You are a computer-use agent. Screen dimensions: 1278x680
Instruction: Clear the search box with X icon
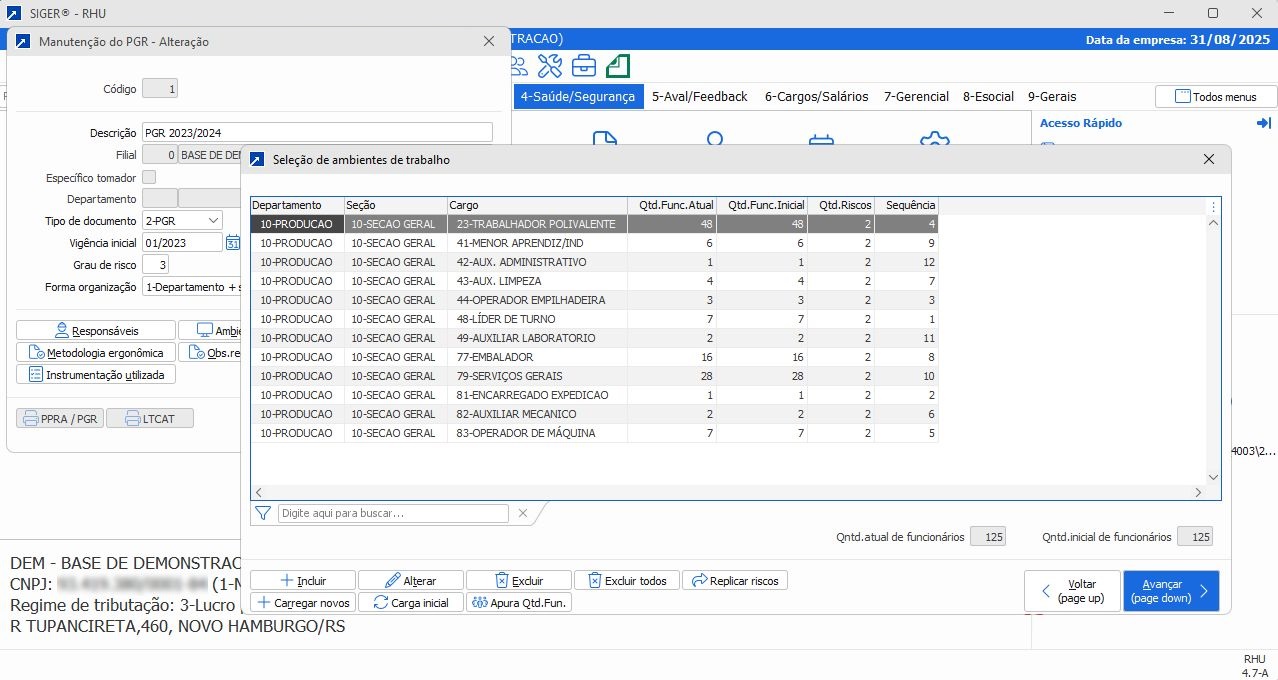coord(522,513)
